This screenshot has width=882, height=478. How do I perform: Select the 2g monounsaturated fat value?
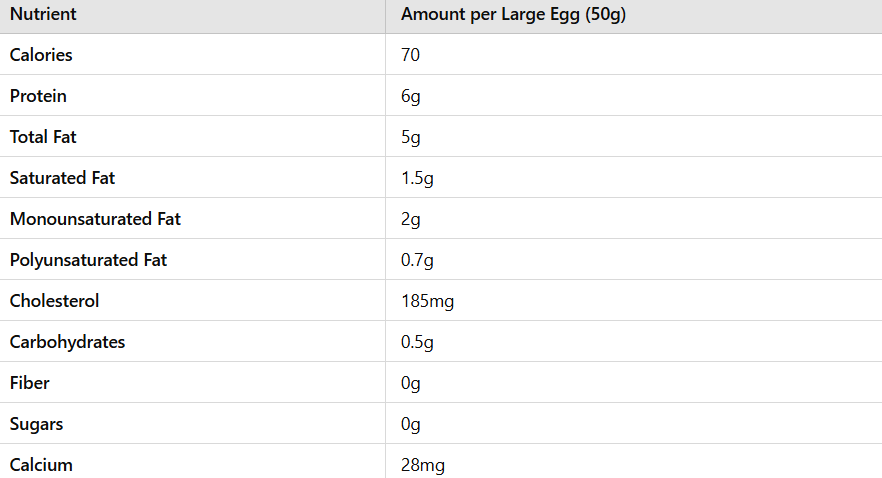[x=411, y=220]
